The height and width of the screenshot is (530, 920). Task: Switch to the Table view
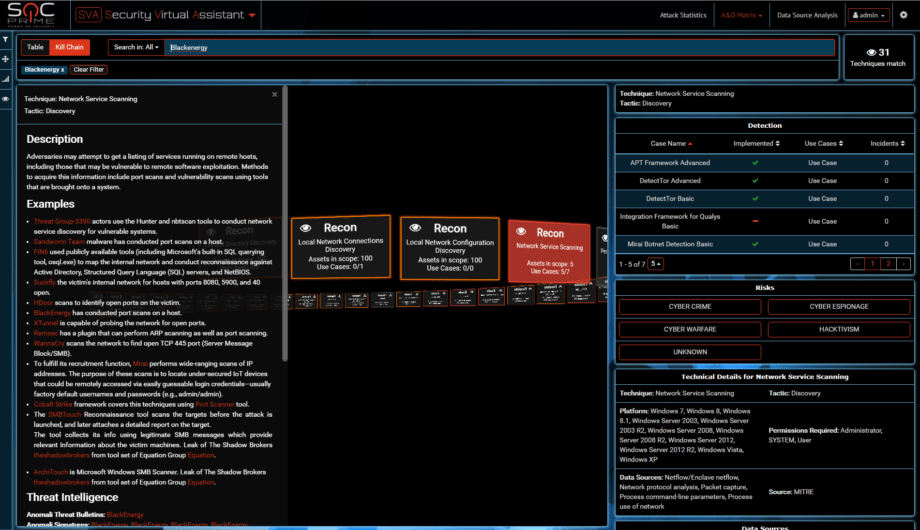click(x=35, y=47)
